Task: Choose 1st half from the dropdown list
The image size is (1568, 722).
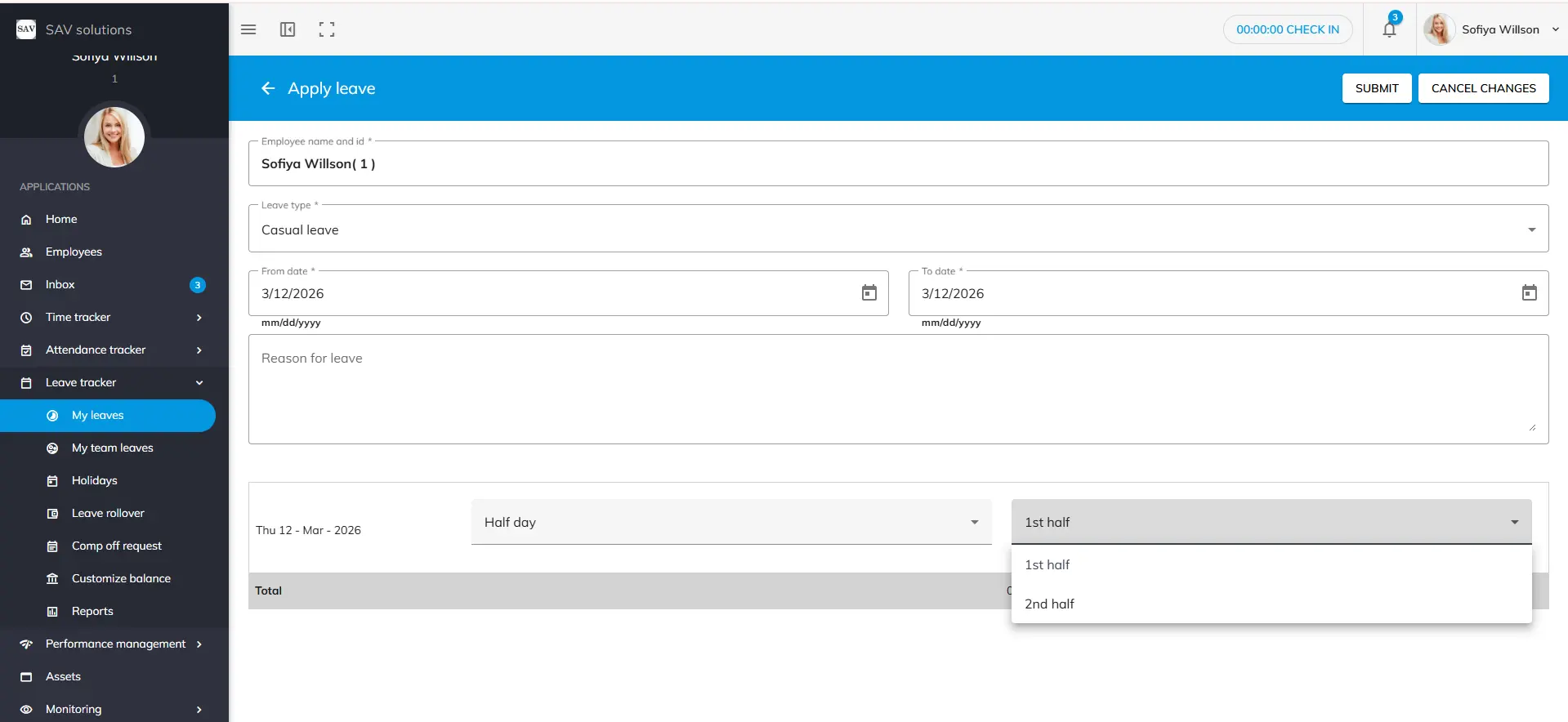Action: point(1047,564)
